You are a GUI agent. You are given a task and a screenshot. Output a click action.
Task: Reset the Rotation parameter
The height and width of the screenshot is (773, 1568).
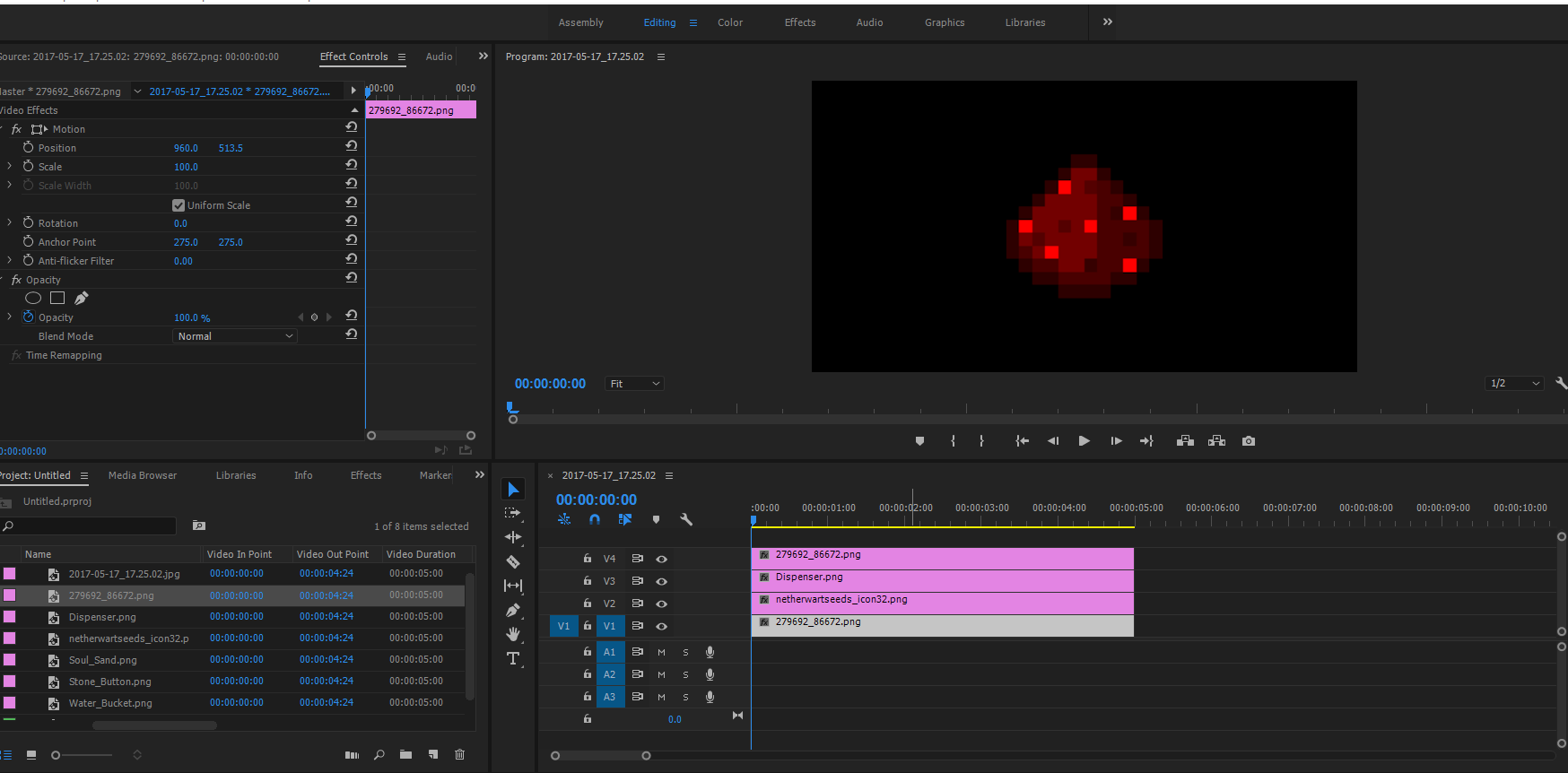[352, 221]
